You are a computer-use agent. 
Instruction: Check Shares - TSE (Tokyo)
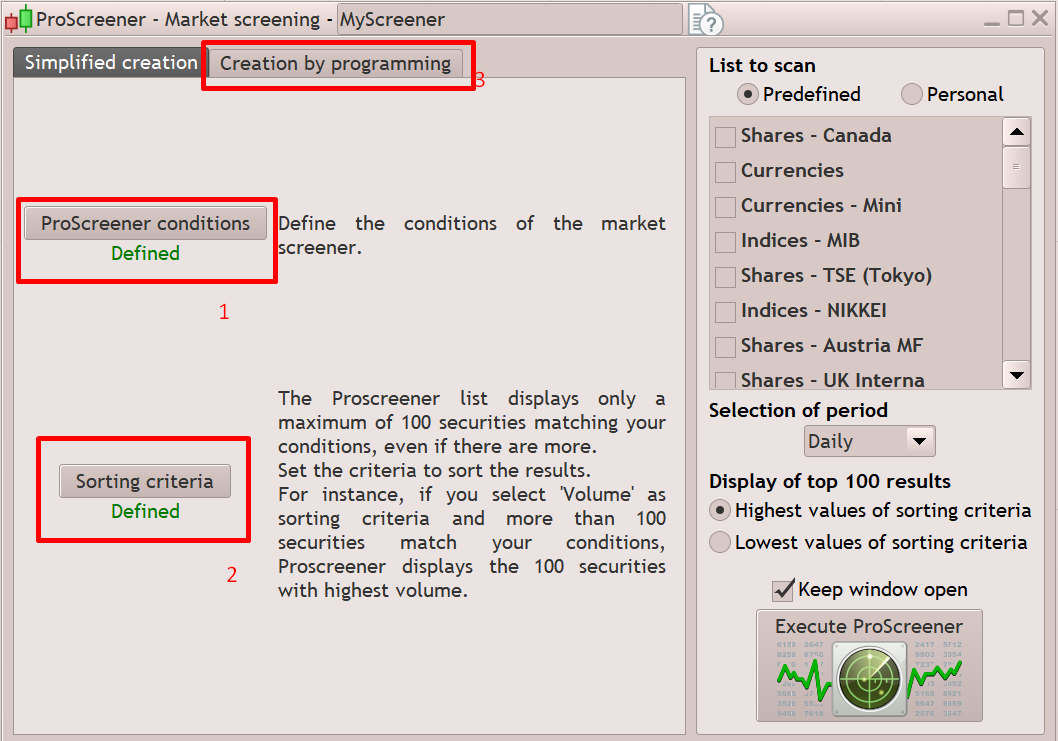coord(725,277)
